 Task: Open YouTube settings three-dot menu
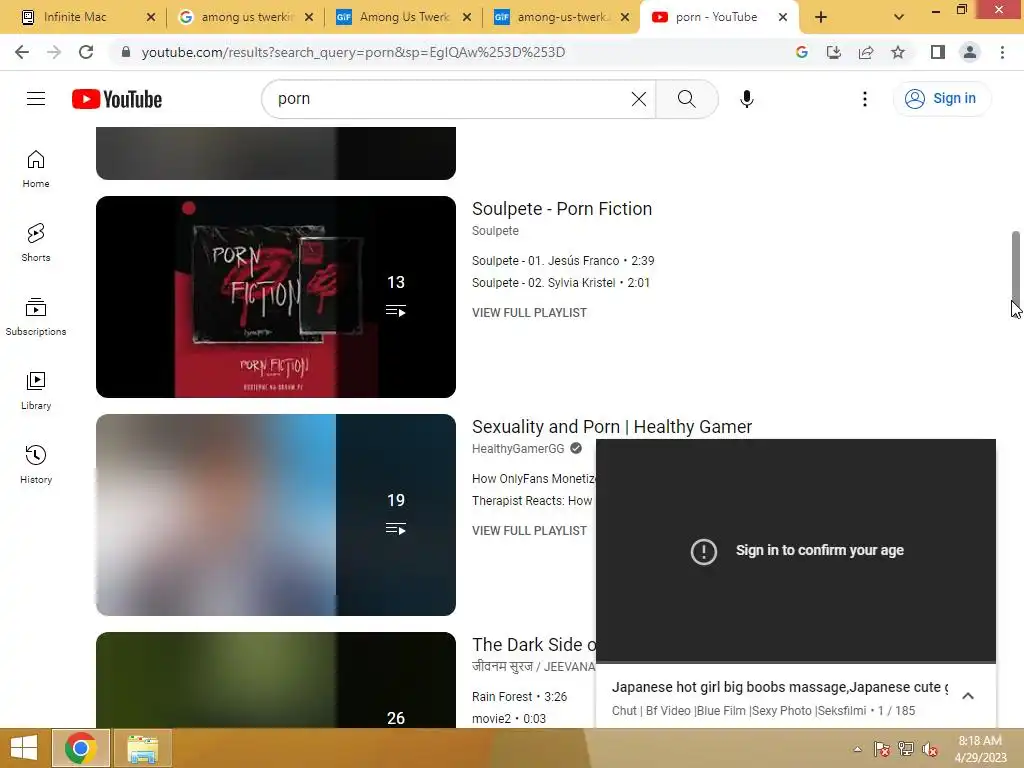(865, 99)
